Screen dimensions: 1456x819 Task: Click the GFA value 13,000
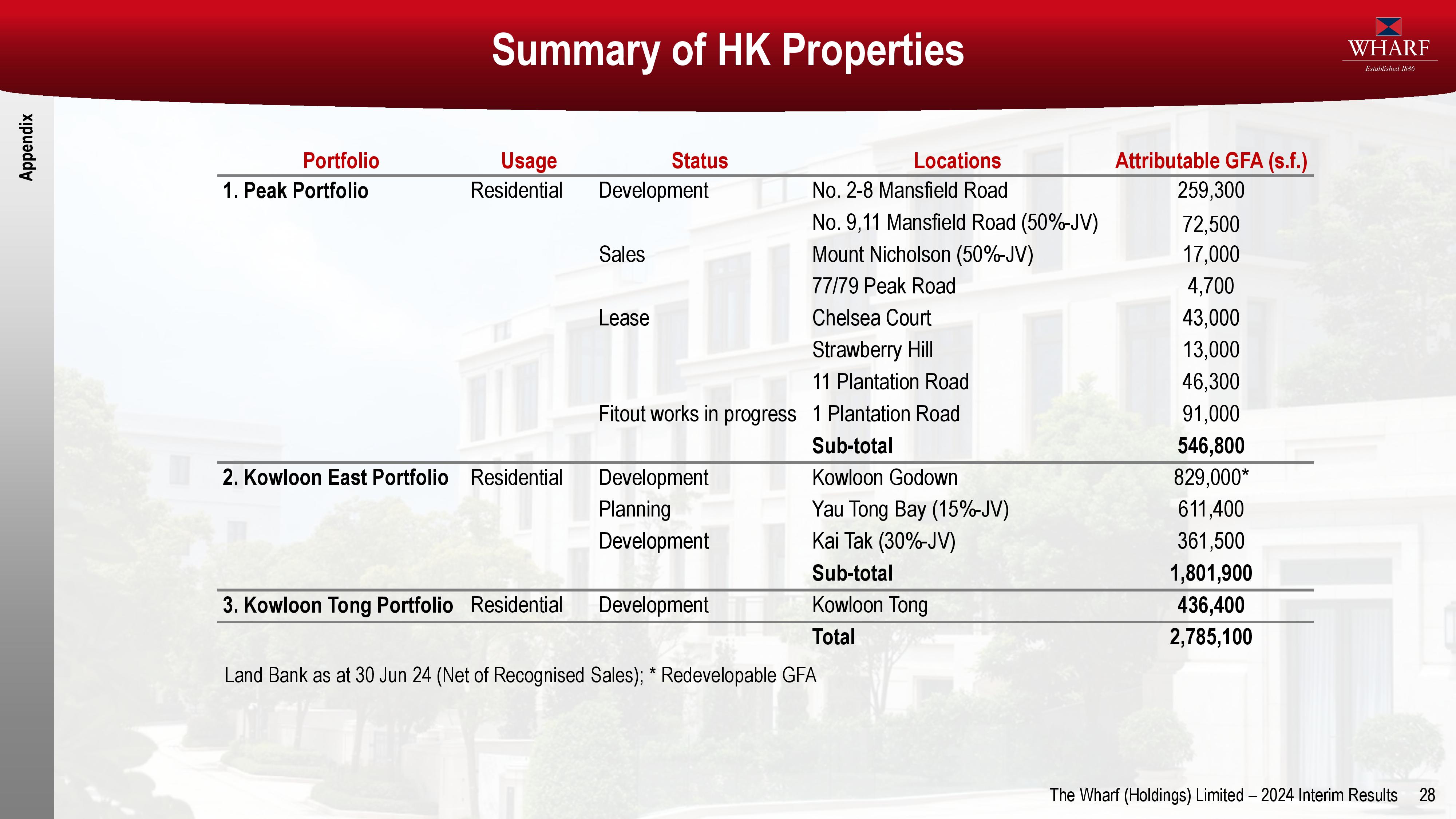pos(1211,350)
